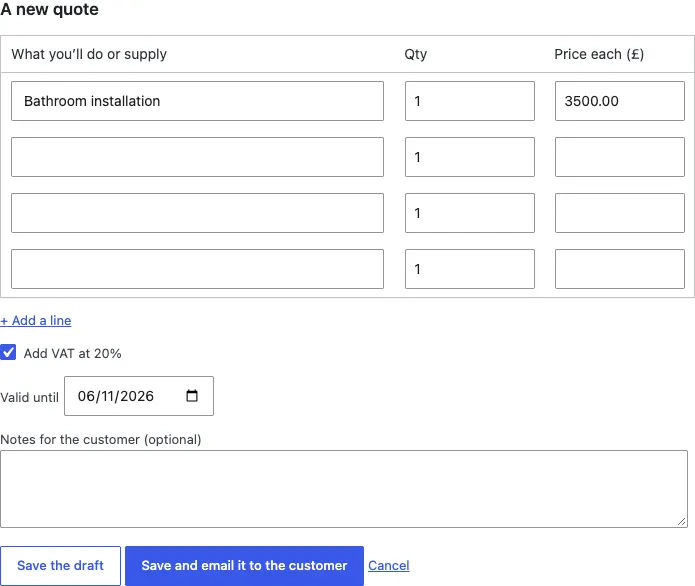Click the 'Valid until' label
The width and height of the screenshot is (695, 586).
tap(29, 397)
